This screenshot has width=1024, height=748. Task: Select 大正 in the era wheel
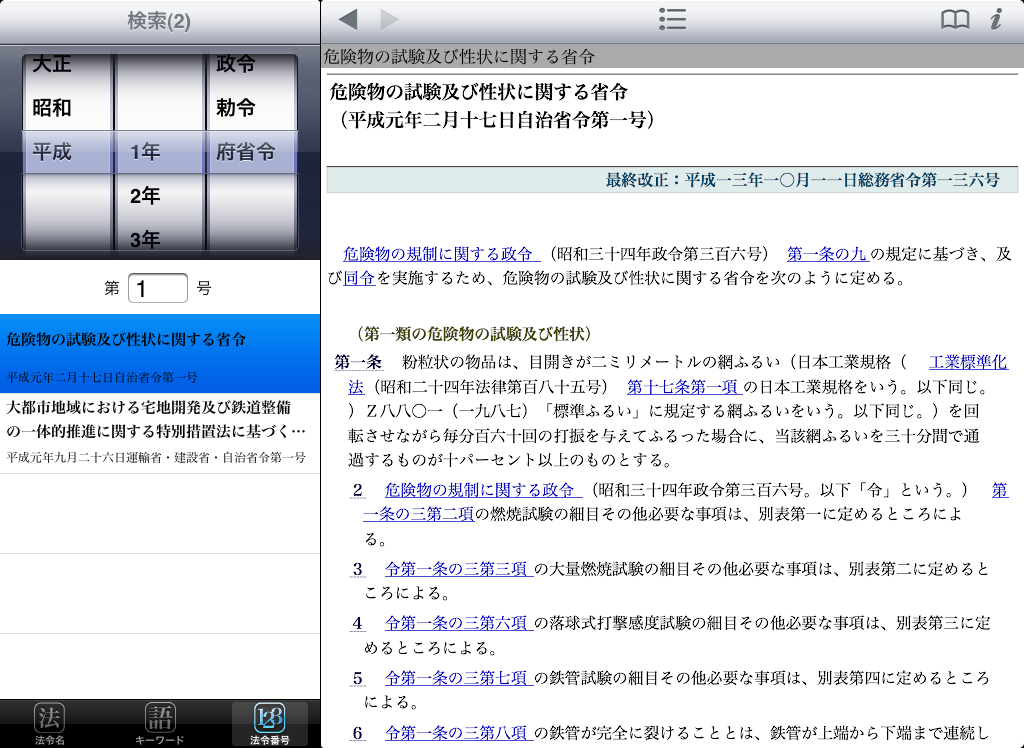point(53,65)
